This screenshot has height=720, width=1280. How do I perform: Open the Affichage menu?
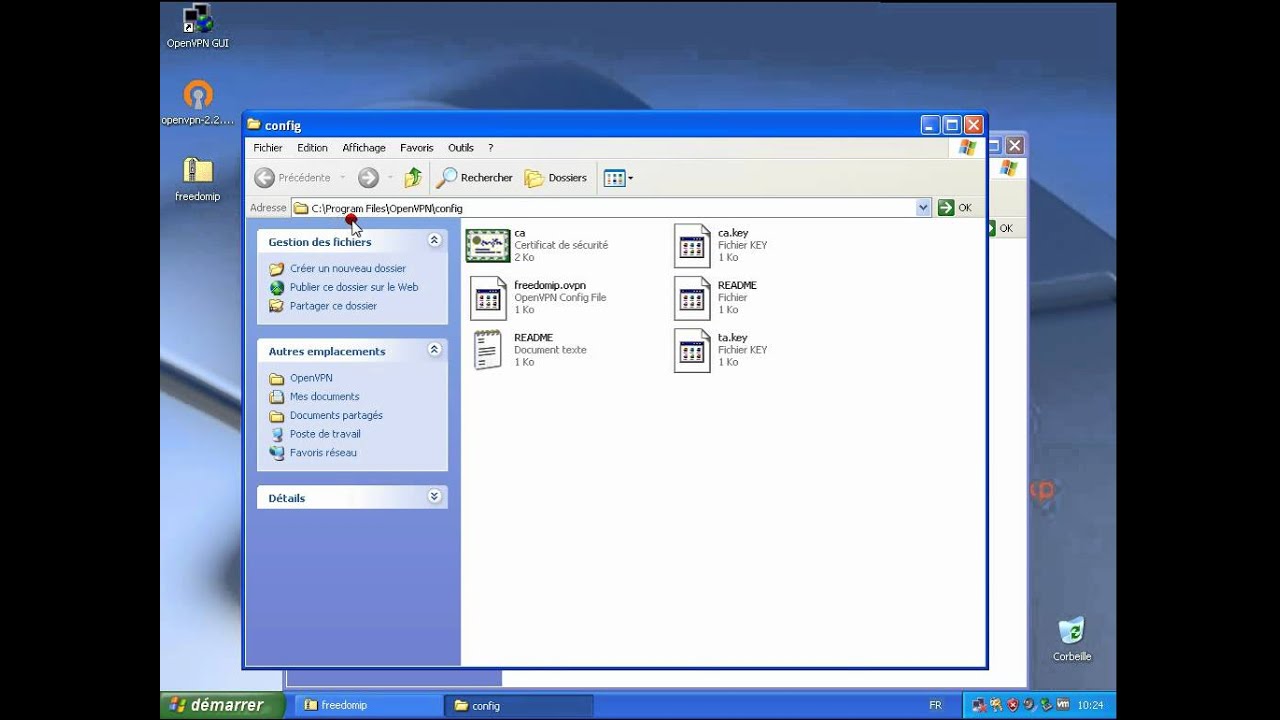tap(364, 148)
